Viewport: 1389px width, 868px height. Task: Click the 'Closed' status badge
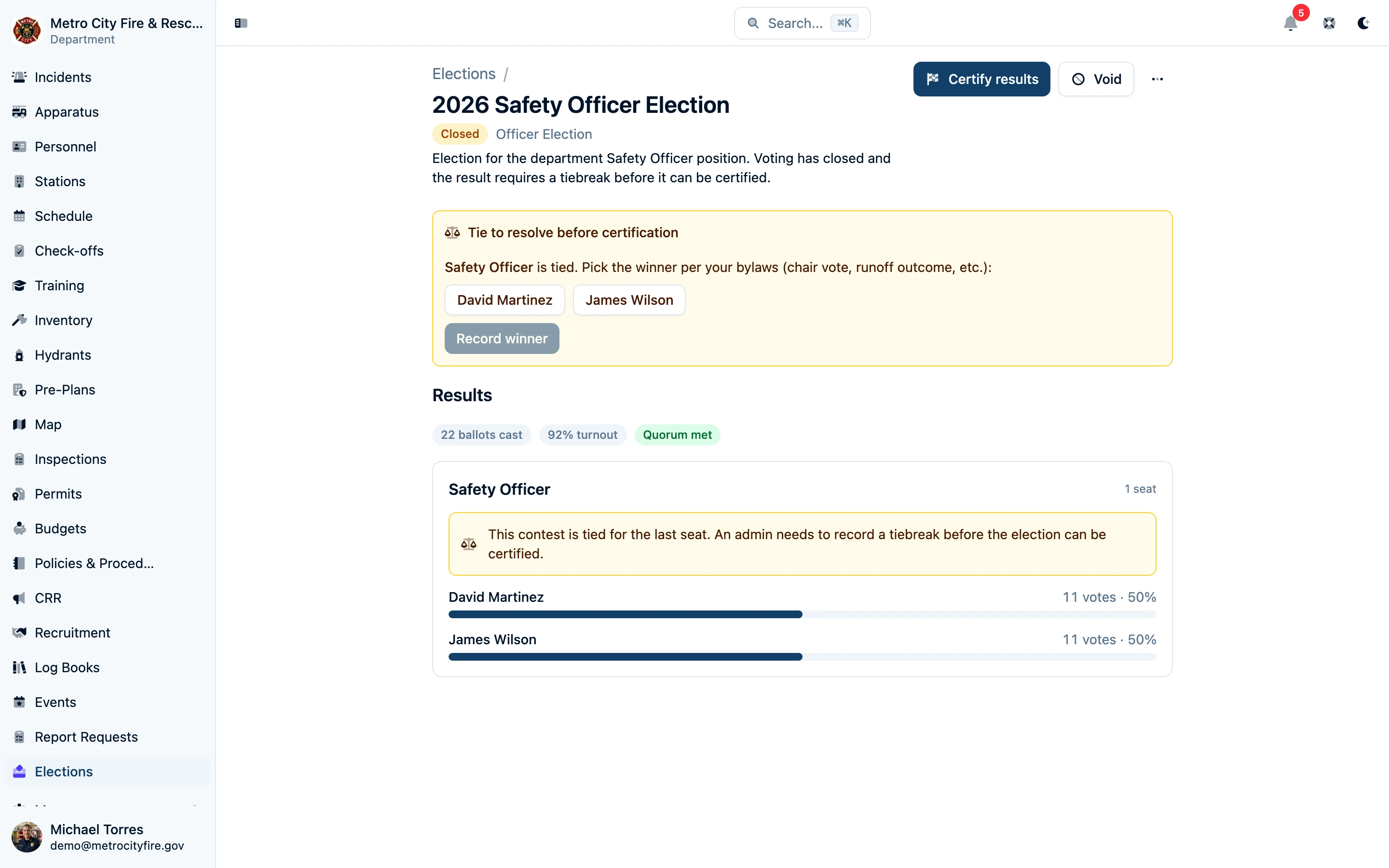(459, 134)
